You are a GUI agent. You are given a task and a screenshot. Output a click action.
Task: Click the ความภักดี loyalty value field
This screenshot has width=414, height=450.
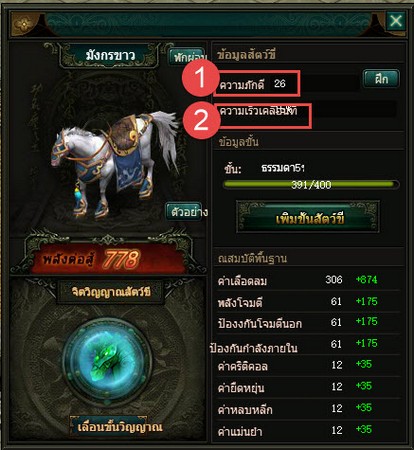(x=257, y=83)
